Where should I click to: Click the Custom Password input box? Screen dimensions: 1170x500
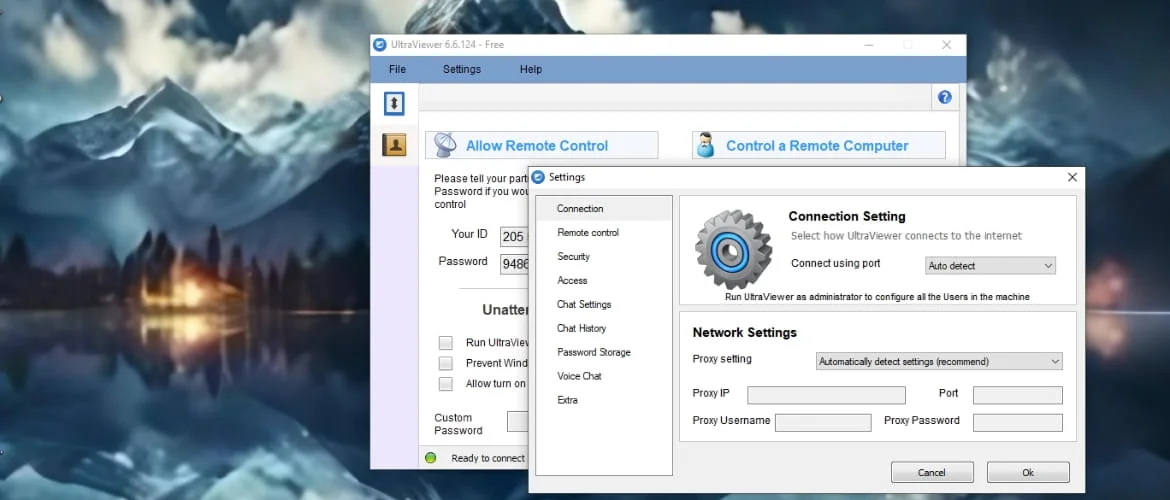click(518, 422)
